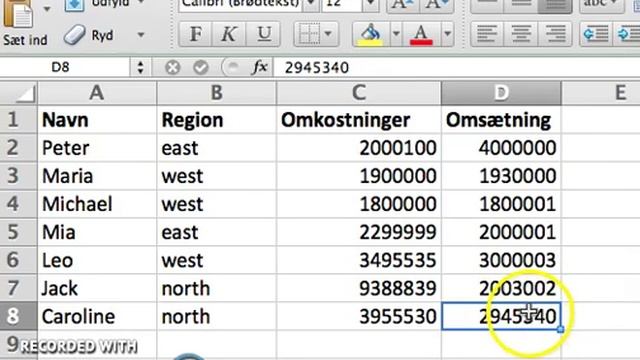Image resolution: width=640 pixels, height=360 pixels.
Task: Click the cell with value 1900000
Action: (359, 176)
